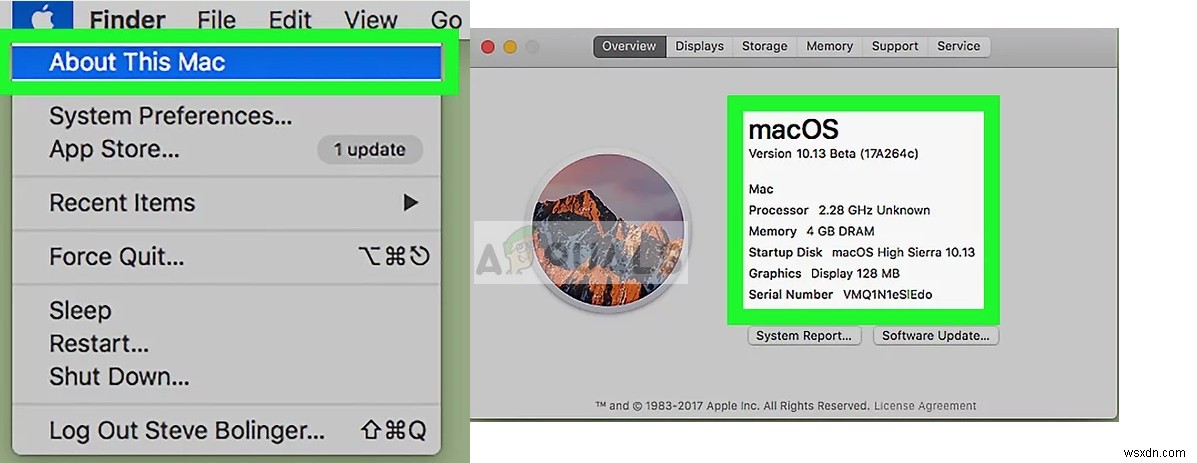Open the Apple logo menu
Image resolution: width=1197 pixels, height=463 pixels.
(x=41, y=15)
